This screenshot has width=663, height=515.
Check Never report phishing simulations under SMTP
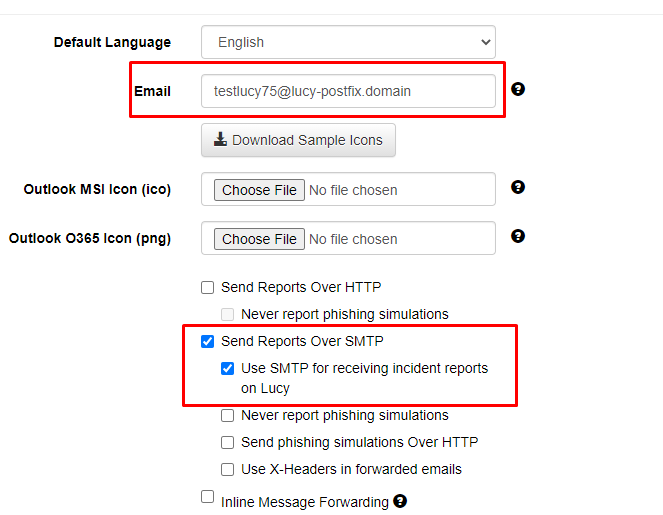tap(227, 416)
